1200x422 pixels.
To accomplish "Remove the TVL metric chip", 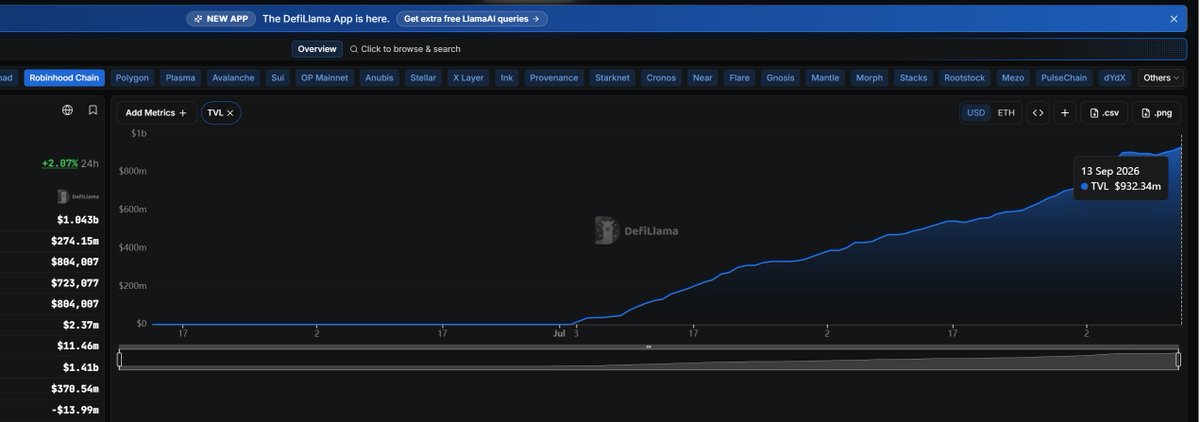I will [230, 113].
